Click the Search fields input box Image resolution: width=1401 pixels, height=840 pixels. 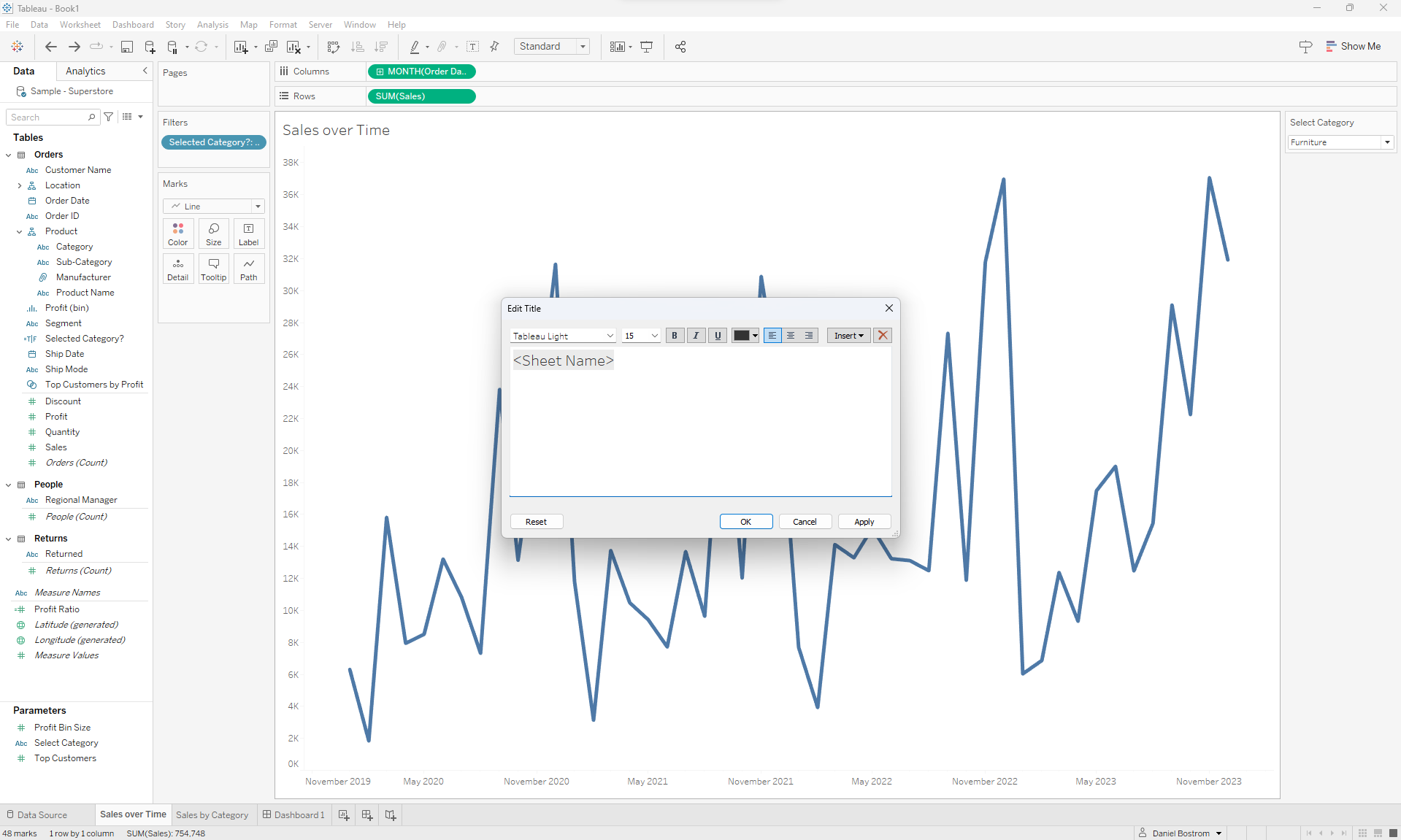(x=48, y=117)
